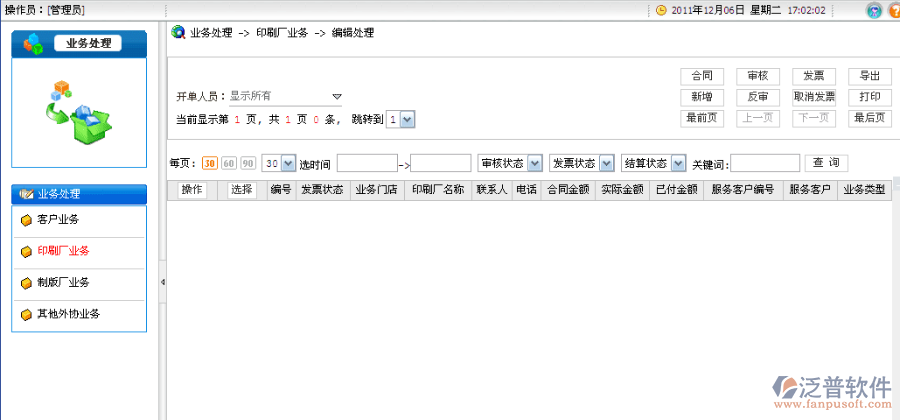Click the globe search icon in breadcrumb

pyautogui.click(x=178, y=32)
